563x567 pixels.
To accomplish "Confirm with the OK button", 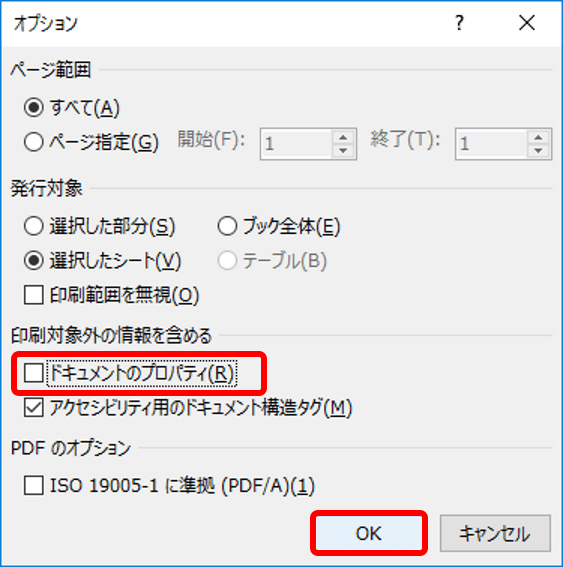I will [x=369, y=533].
